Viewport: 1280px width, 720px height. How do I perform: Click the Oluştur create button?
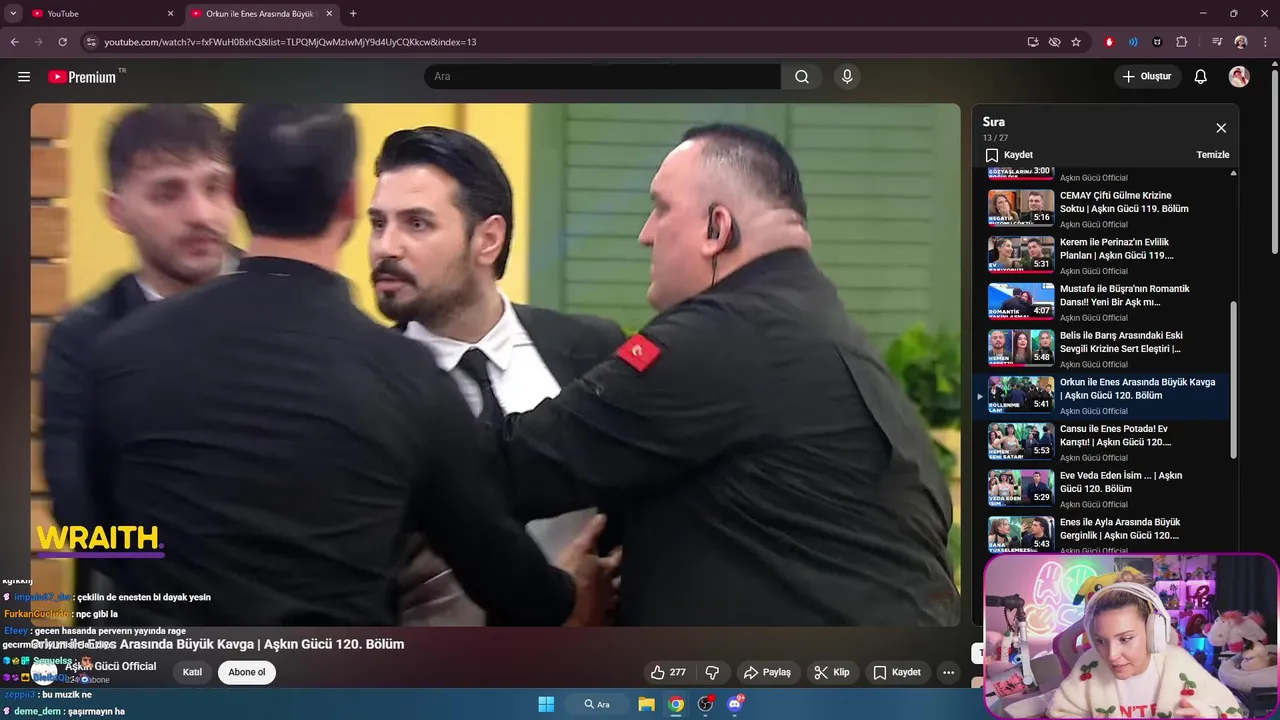coord(1147,77)
